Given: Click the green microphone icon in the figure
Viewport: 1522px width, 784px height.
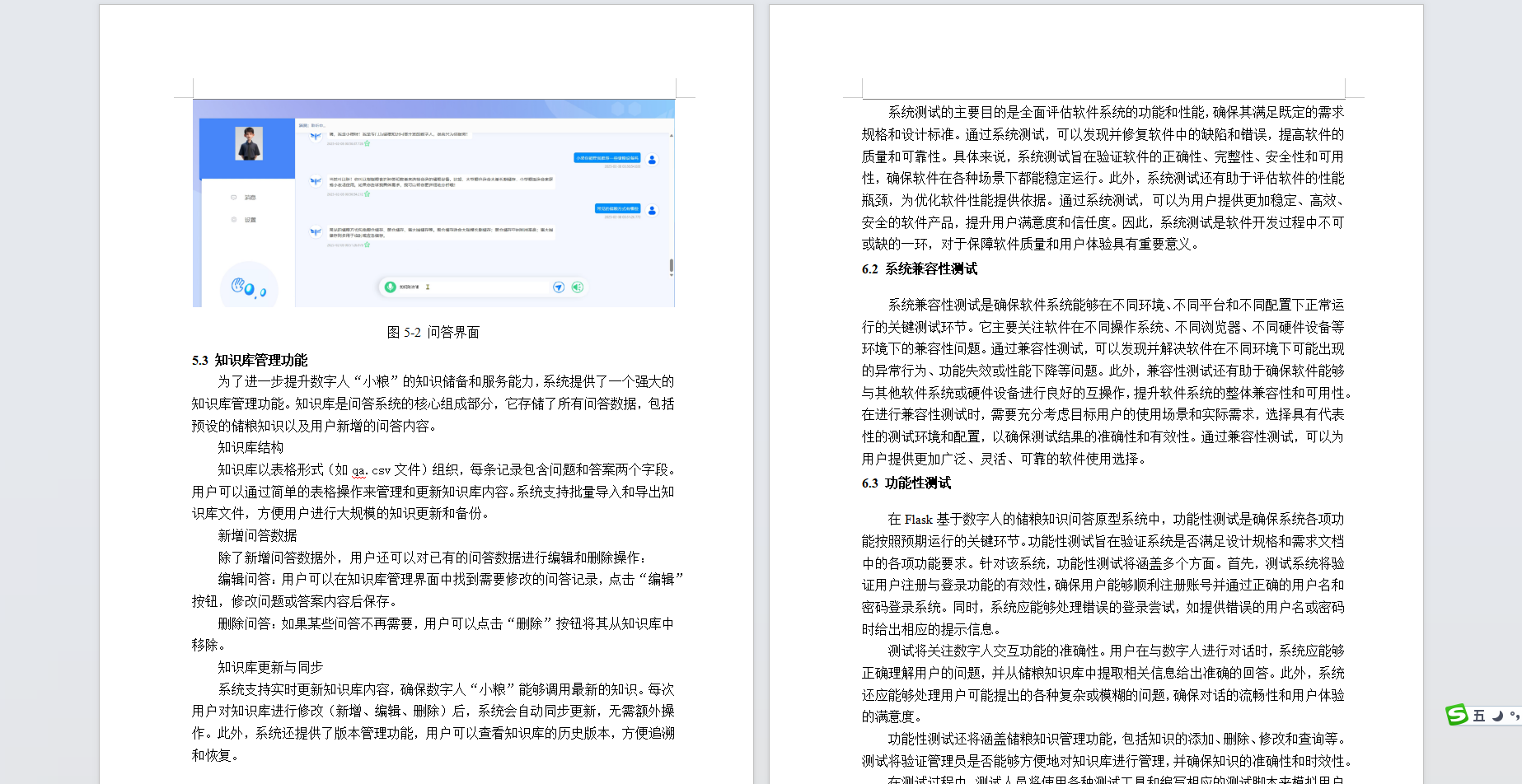Looking at the screenshot, I should click(390, 287).
